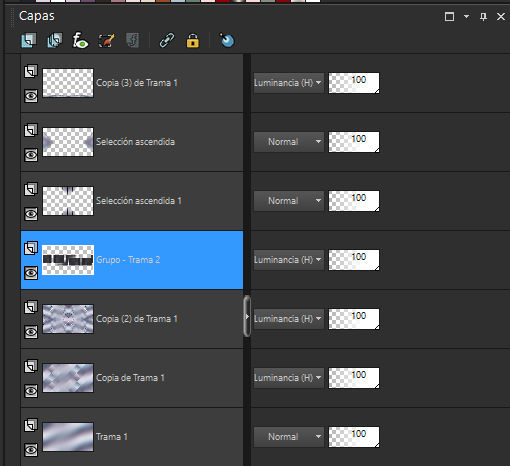
Task: Click the Duplicate Layer toolbar icon
Action: (x=54, y=41)
